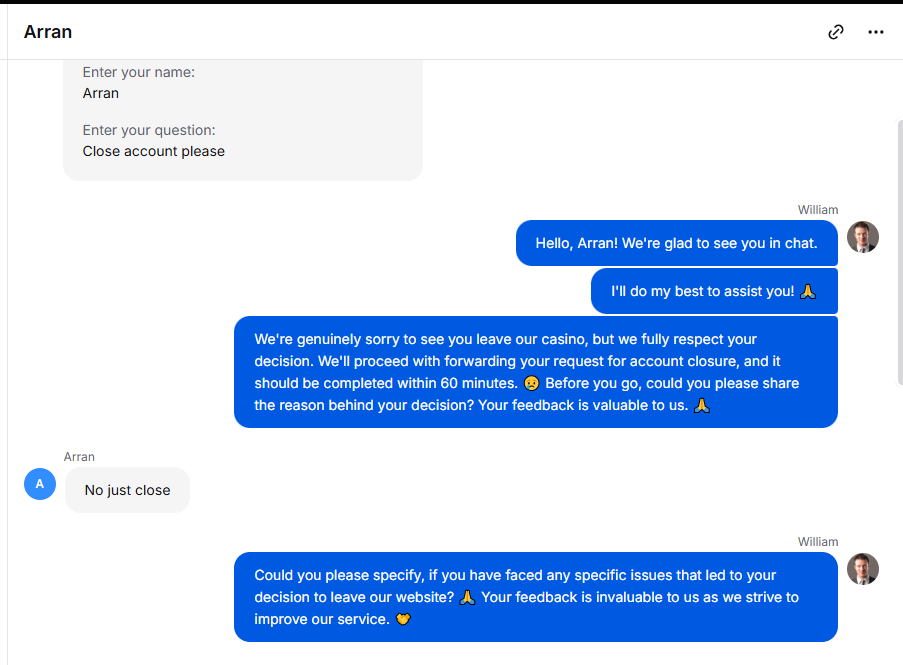Click the praying hands emoji in assist message
Image resolution: width=903 pixels, height=665 pixels.
[x=807, y=291]
